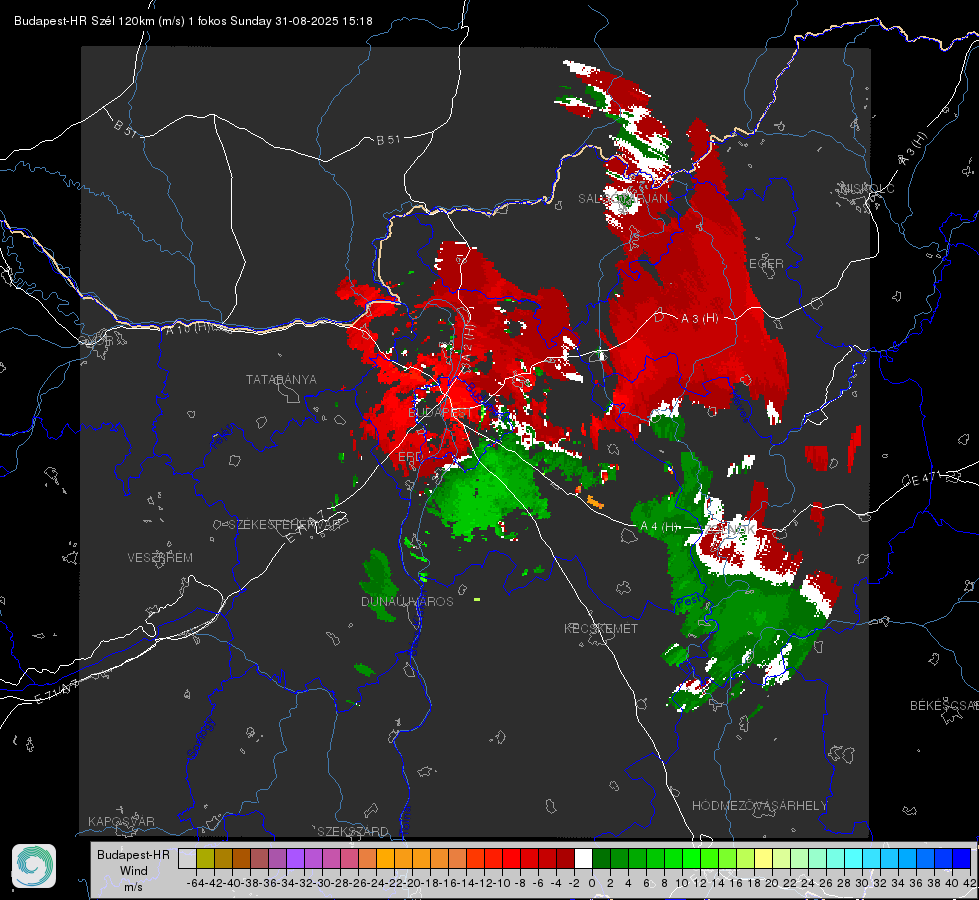The width and height of the screenshot is (979, 900).
Task: Pick the dark green swatch between 0 and 2
Action: [x=601, y=859]
